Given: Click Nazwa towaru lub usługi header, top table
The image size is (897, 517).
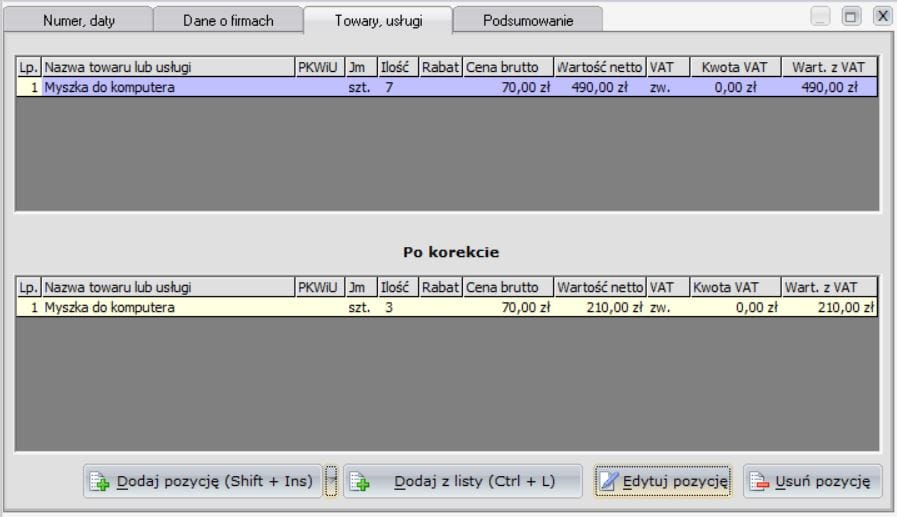Looking at the screenshot, I should (167, 67).
